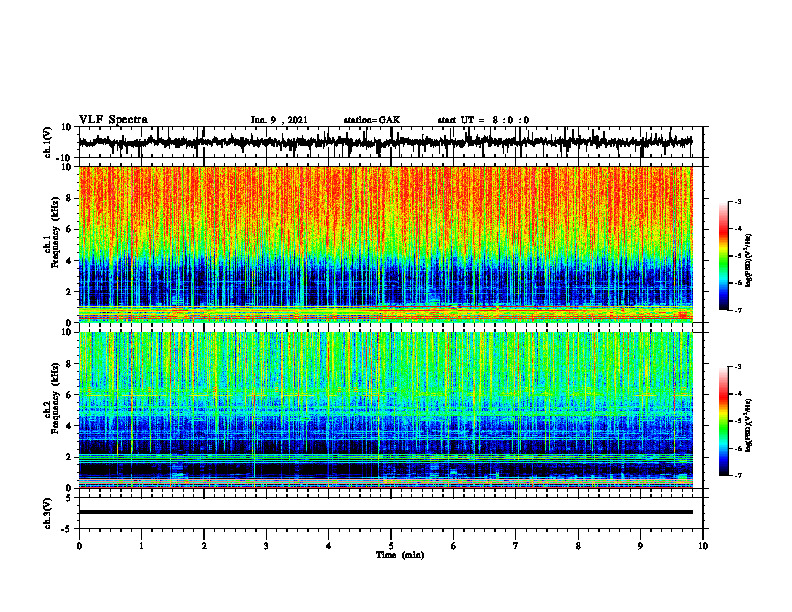Click the '6' kHz tick of ch.1 spectrogram

(x=70, y=229)
